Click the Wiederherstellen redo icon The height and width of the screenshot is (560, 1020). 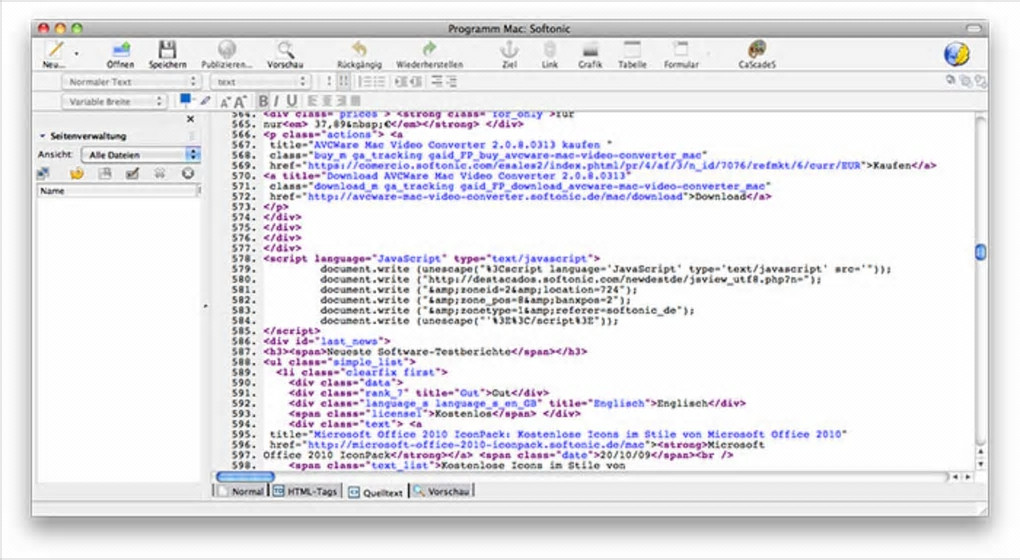(429, 49)
